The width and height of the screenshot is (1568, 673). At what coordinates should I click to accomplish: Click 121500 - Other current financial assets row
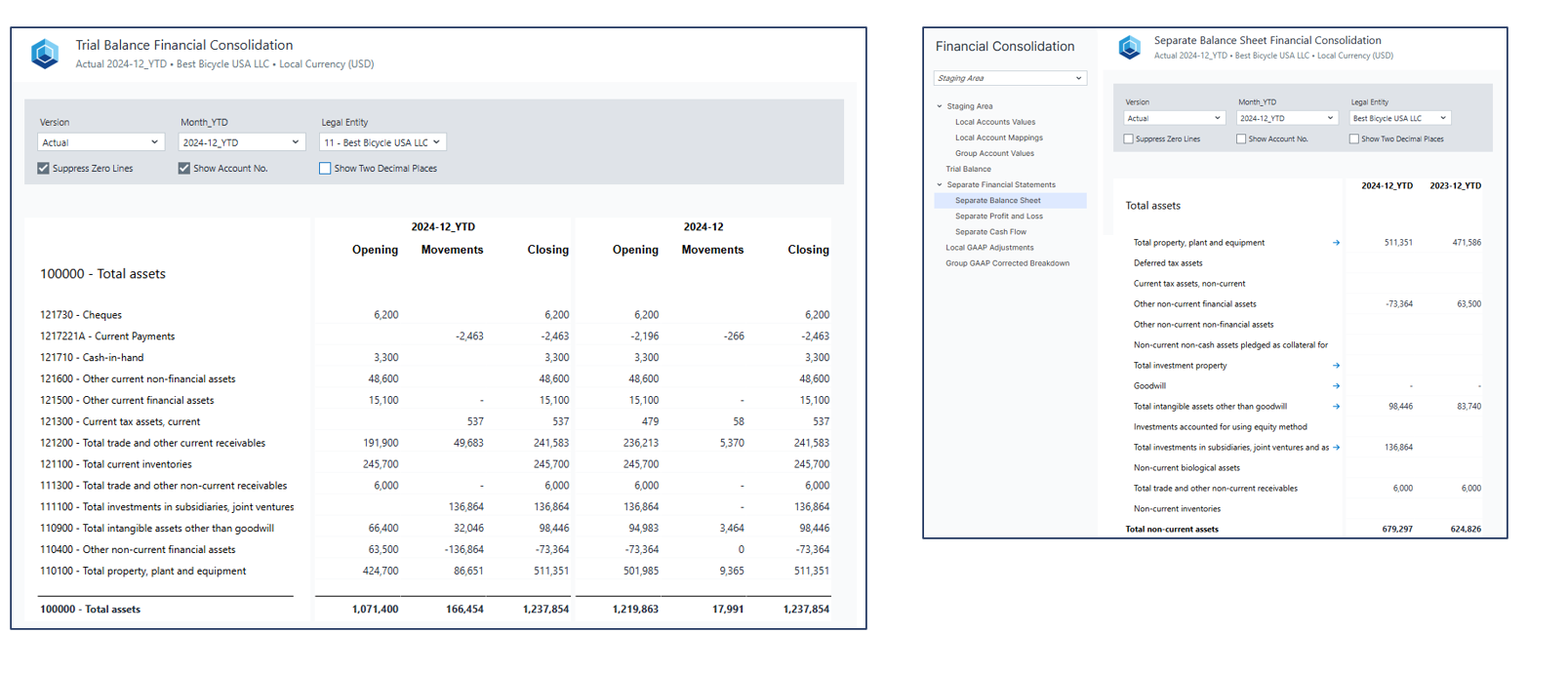pos(127,401)
